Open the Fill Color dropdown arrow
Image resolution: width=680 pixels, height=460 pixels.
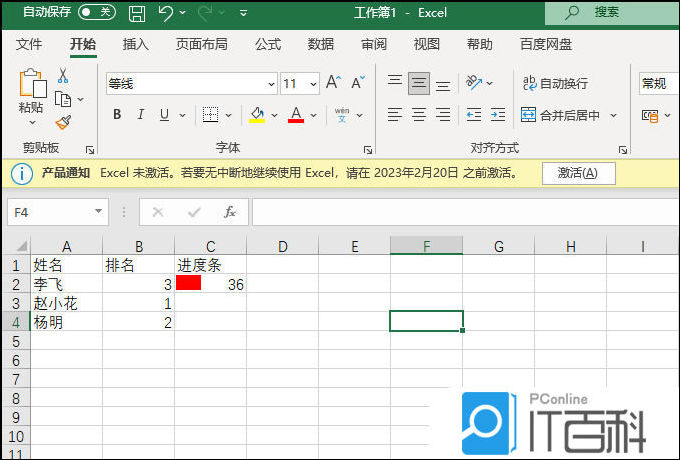[274, 115]
